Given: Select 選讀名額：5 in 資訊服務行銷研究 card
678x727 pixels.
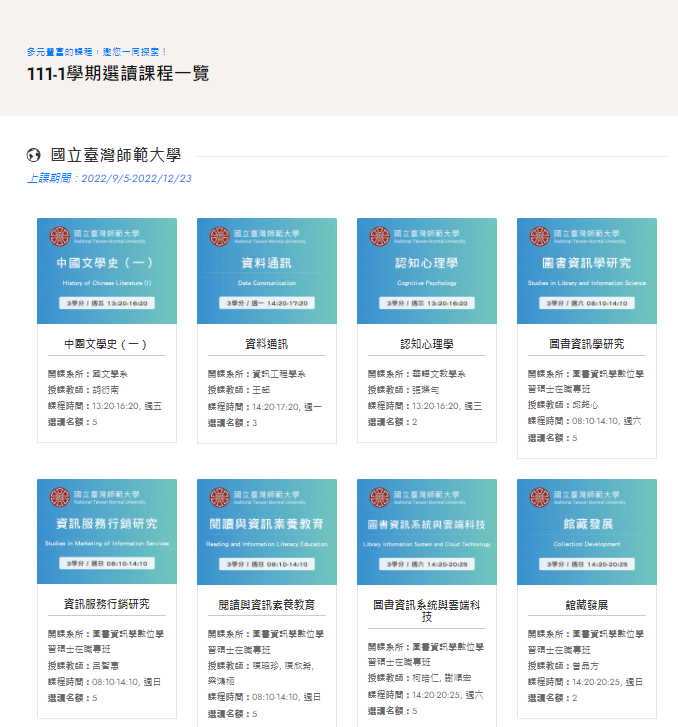Looking at the screenshot, I should tap(72, 698).
